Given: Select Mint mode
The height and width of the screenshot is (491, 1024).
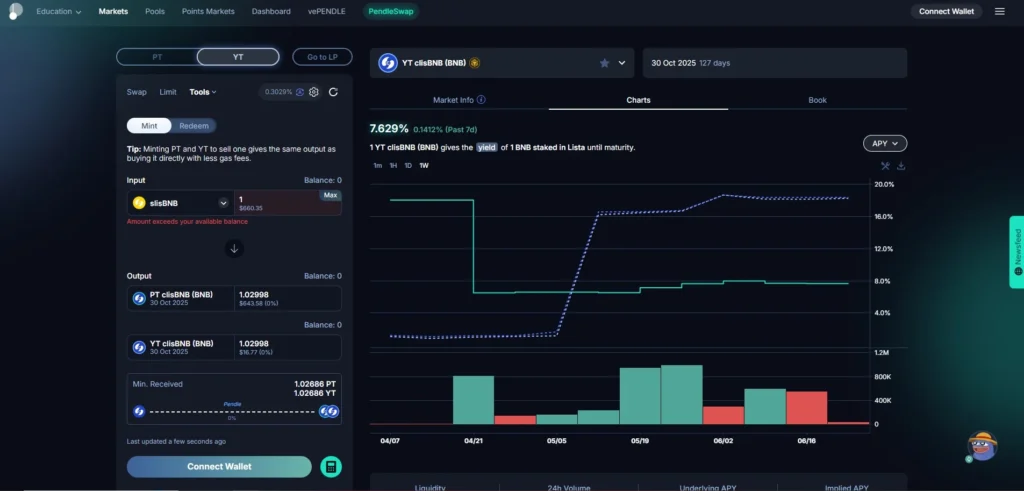Looking at the screenshot, I should (149, 125).
